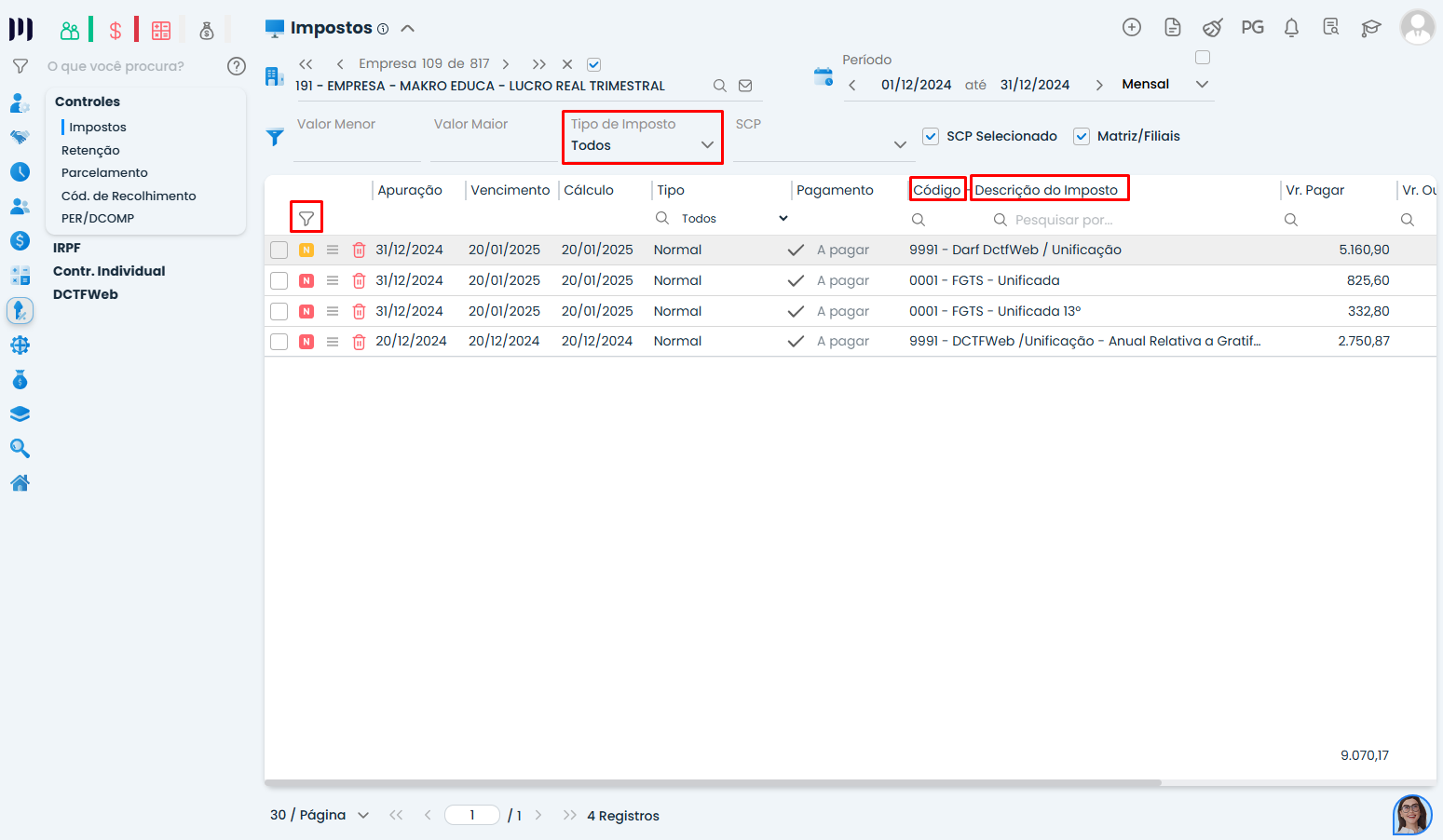Uncheck the Matriz/Filiais checkbox

pyautogui.click(x=1082, y=136)
